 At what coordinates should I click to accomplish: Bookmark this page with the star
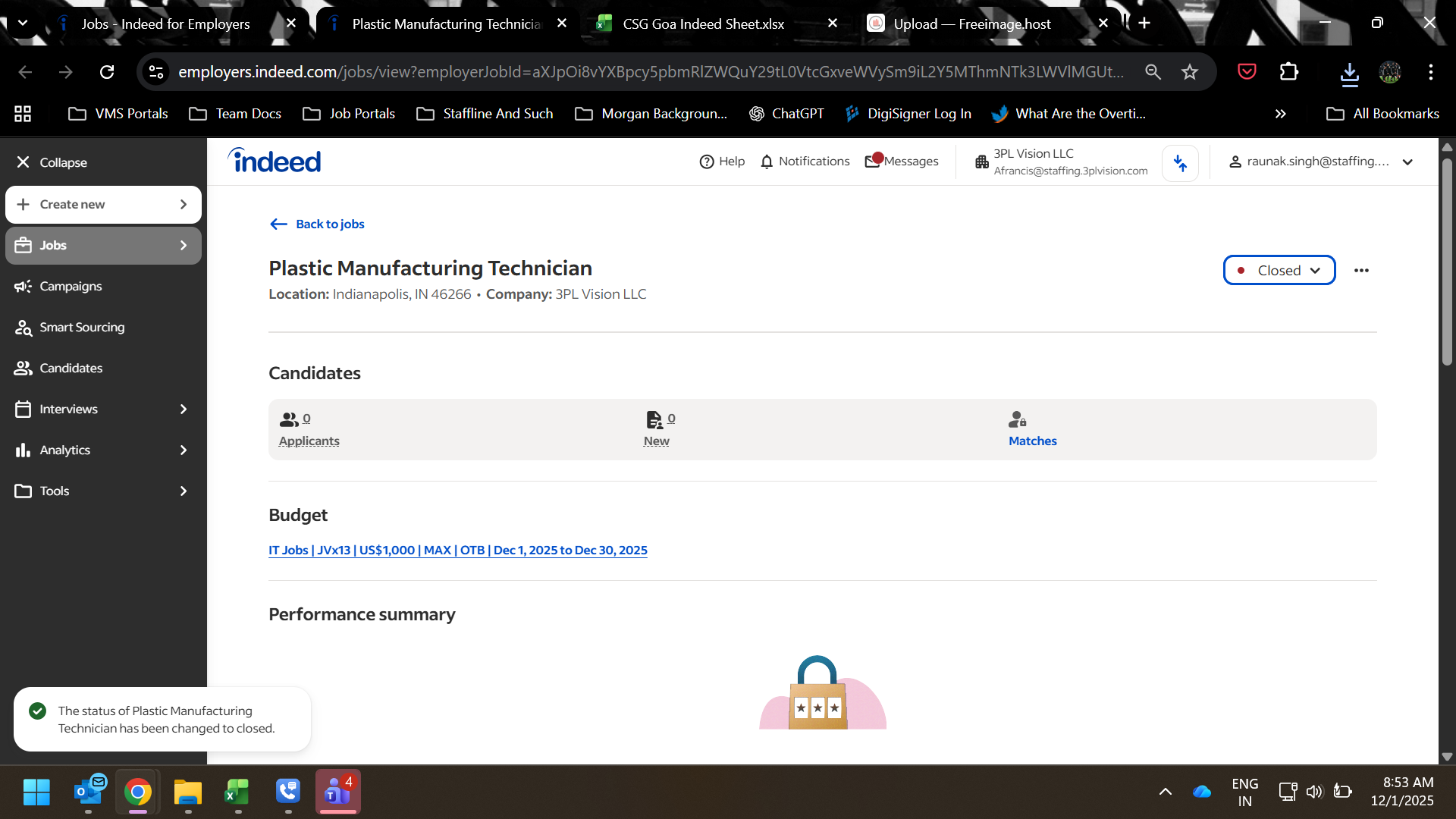click(1190, 72)
